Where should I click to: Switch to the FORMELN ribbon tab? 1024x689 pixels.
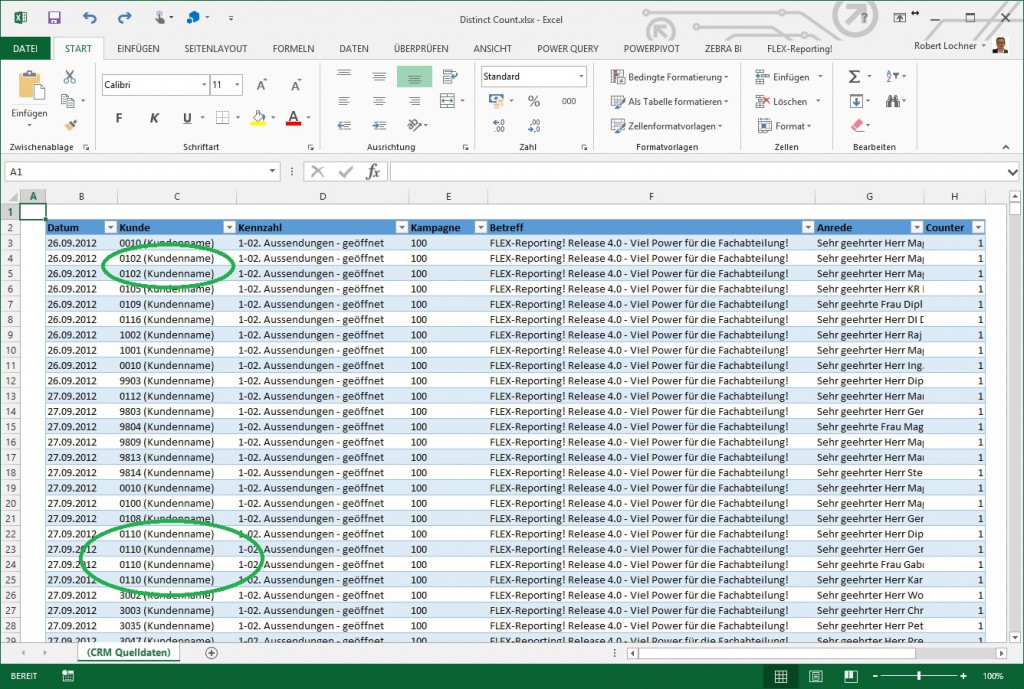click(x=293, y=48)
